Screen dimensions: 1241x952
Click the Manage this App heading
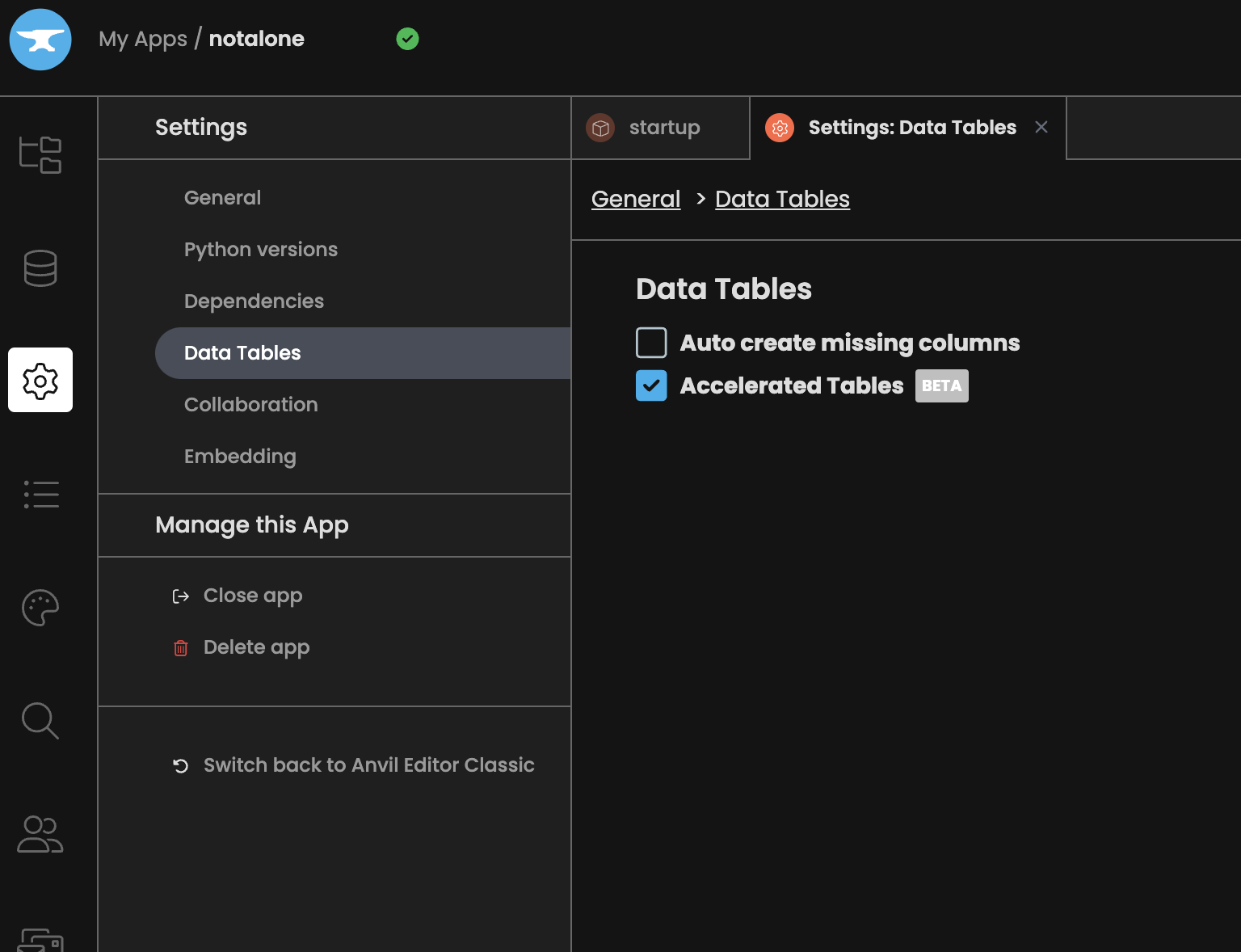(x=252, y=525)
